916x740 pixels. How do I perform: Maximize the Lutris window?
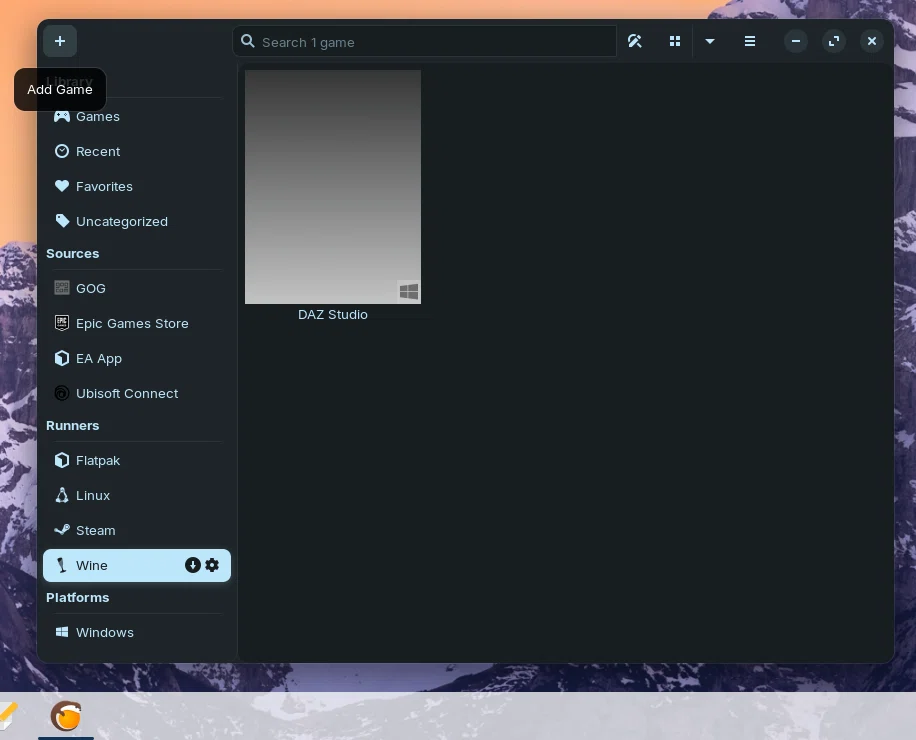[834, 41]
